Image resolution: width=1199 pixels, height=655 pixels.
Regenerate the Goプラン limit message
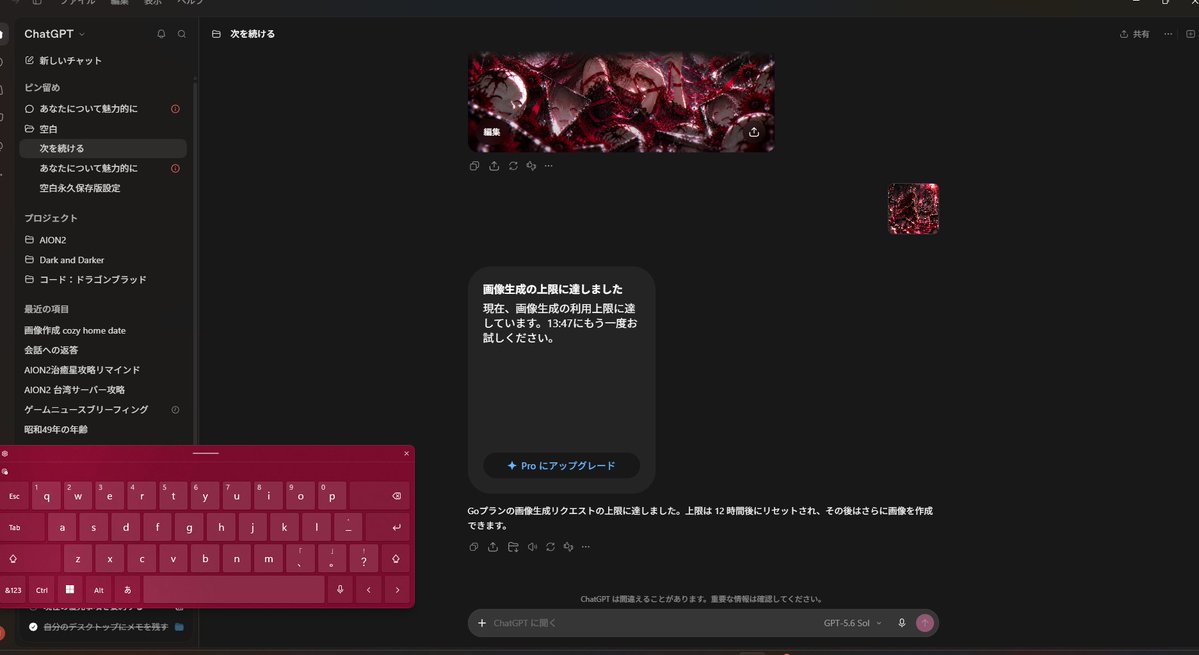[x=551, y=547]
